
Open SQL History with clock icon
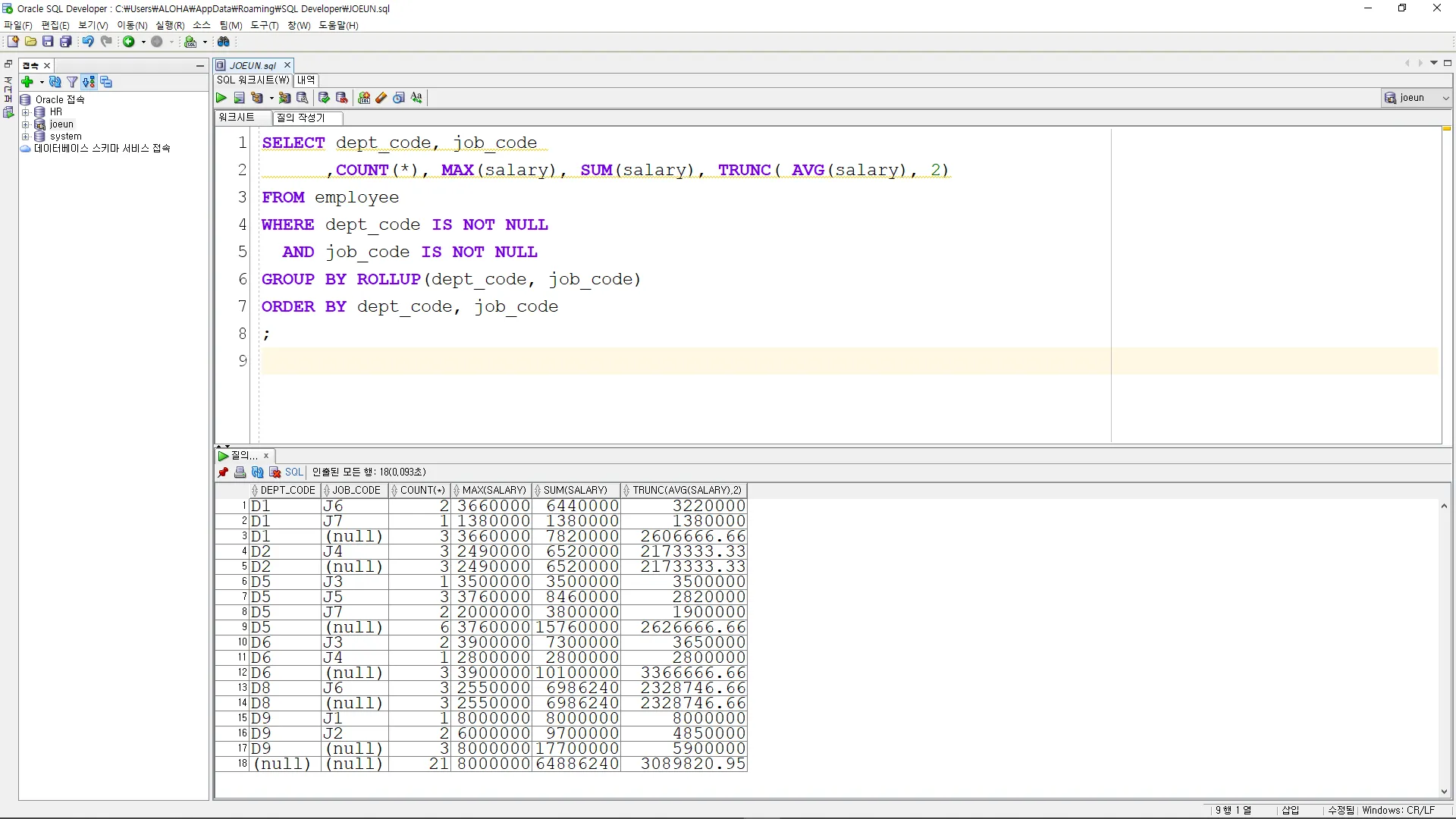(399, 98)
